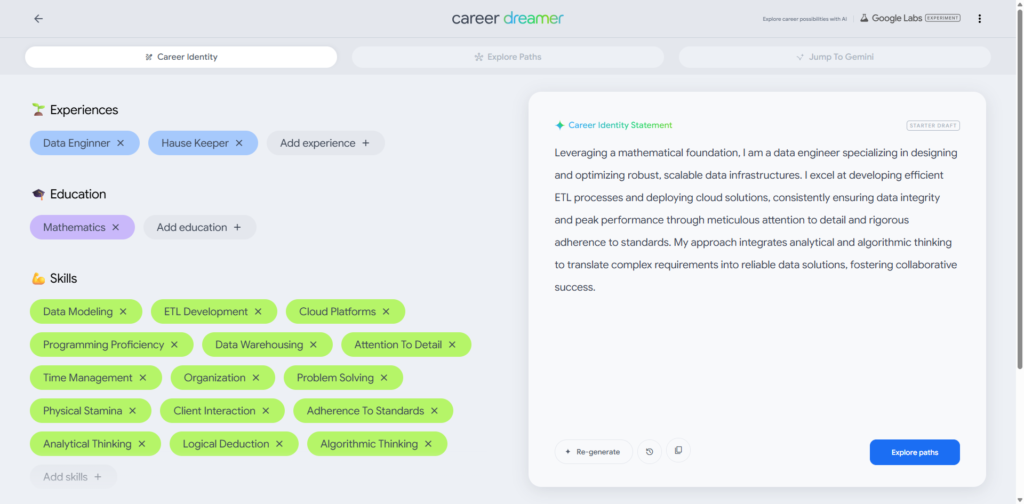Image resolution: width=1024 pixels, height=504 pixels.
Task: Remove the Time Management skill
Action: pyautogui.click(x=142, y=377)
